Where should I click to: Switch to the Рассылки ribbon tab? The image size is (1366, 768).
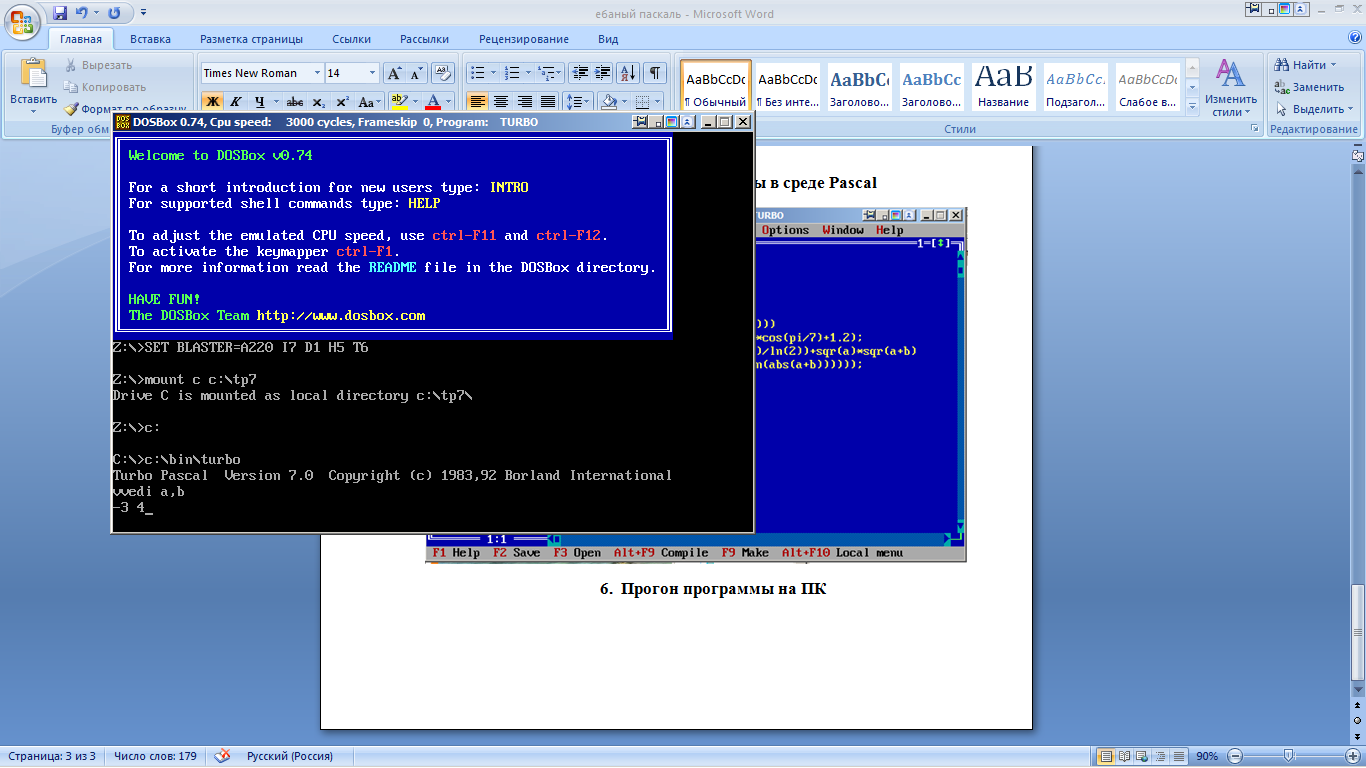(x=424, y=39)
